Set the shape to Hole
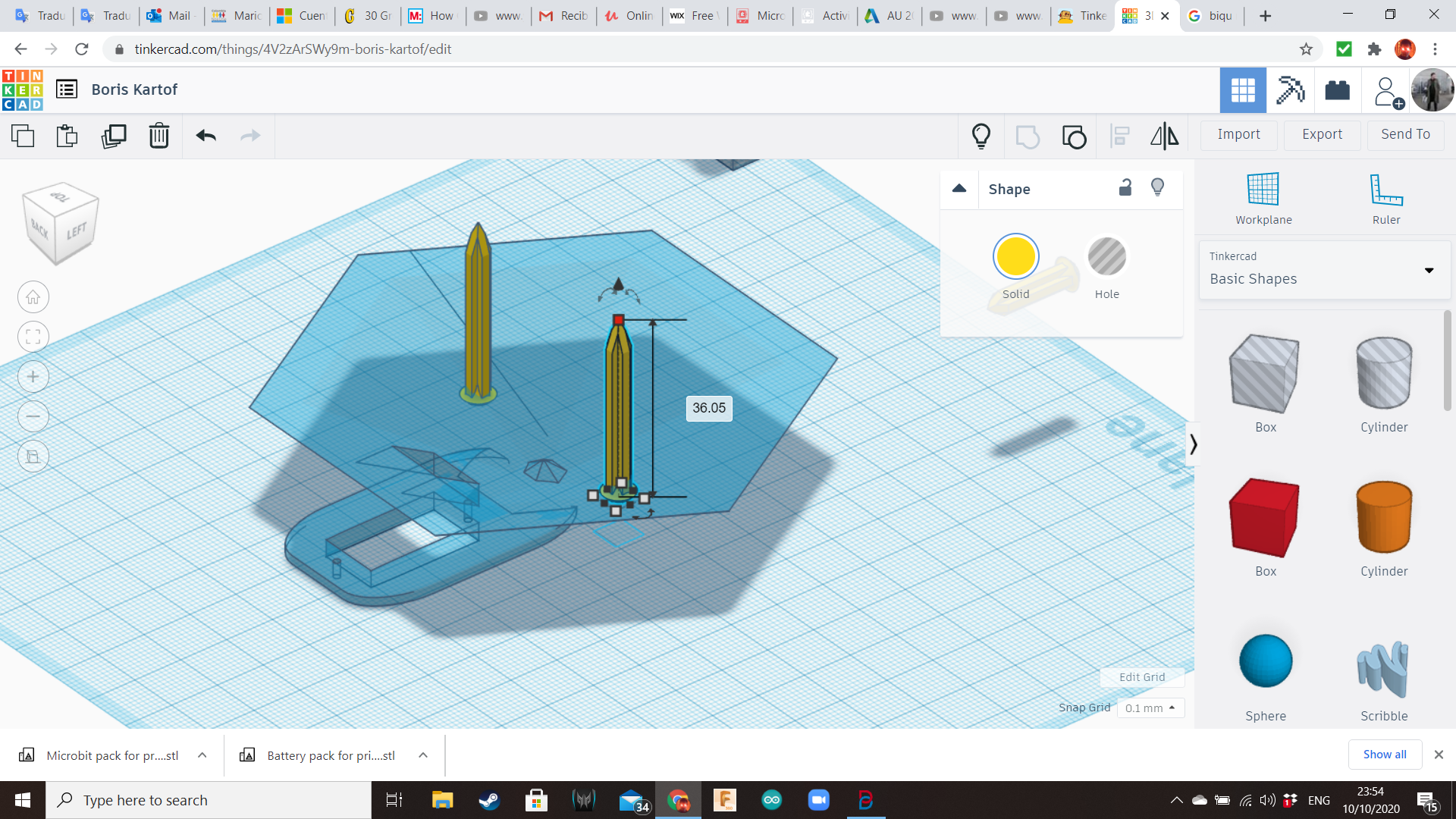Image resolution: width=1456 pixels, height=819 pixels. [x=1106, y=257]
